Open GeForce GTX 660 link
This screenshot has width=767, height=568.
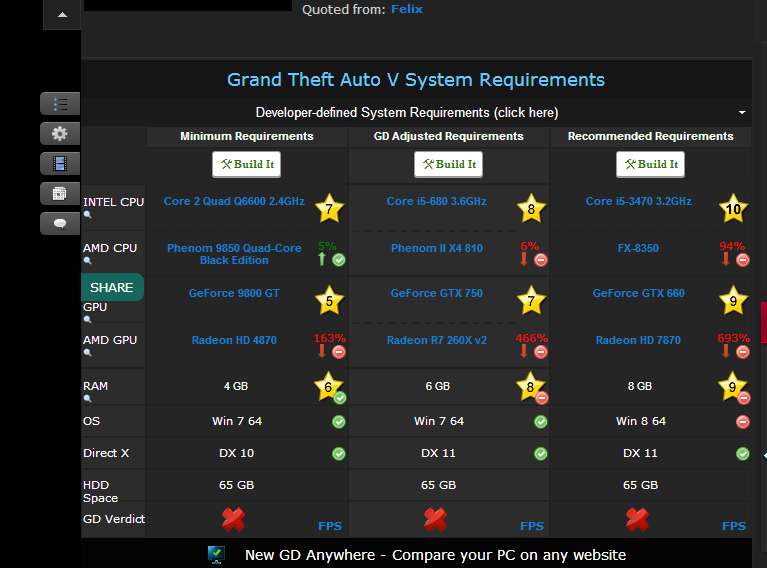point(639,293)
